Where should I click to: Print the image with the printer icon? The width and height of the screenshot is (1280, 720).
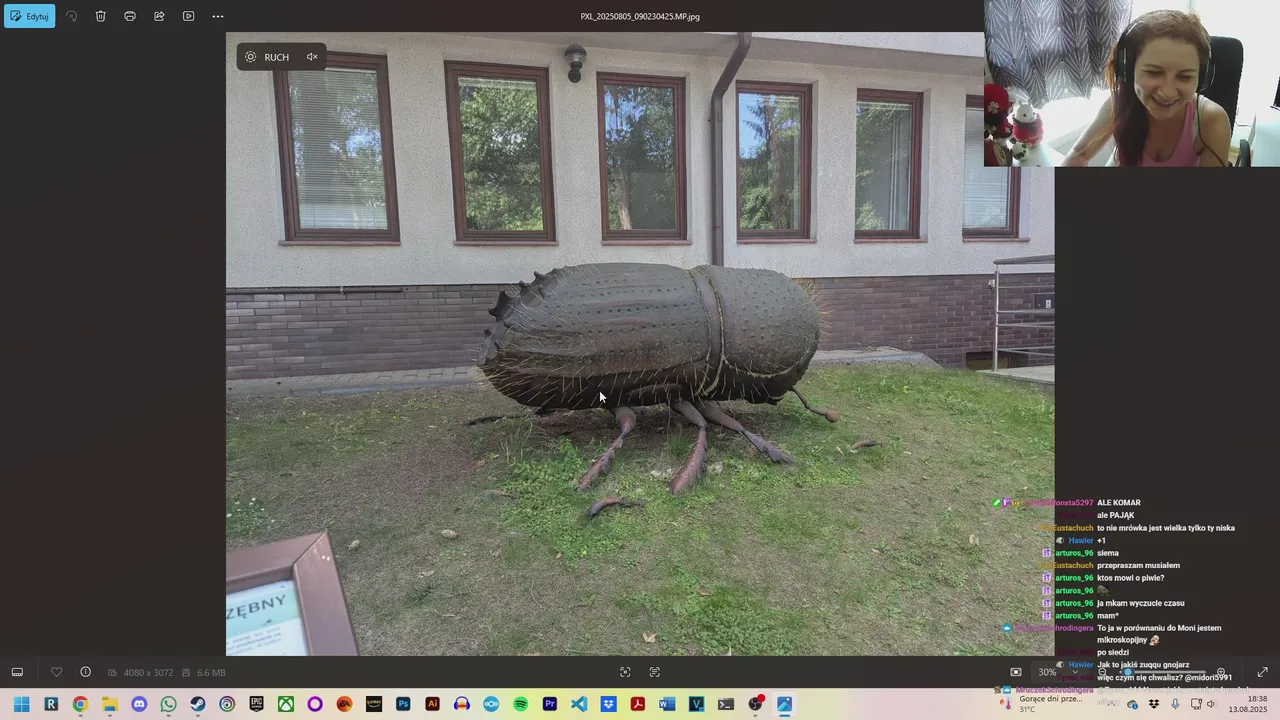[130, 16]
